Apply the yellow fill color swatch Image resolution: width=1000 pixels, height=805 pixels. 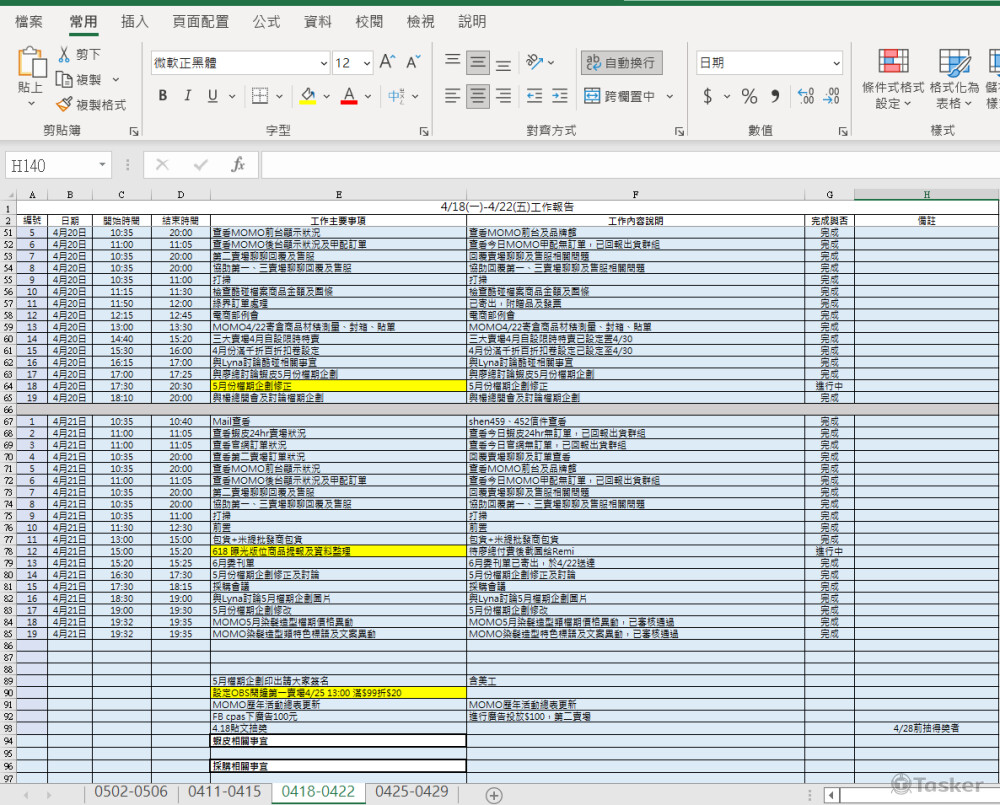[308, 96]
